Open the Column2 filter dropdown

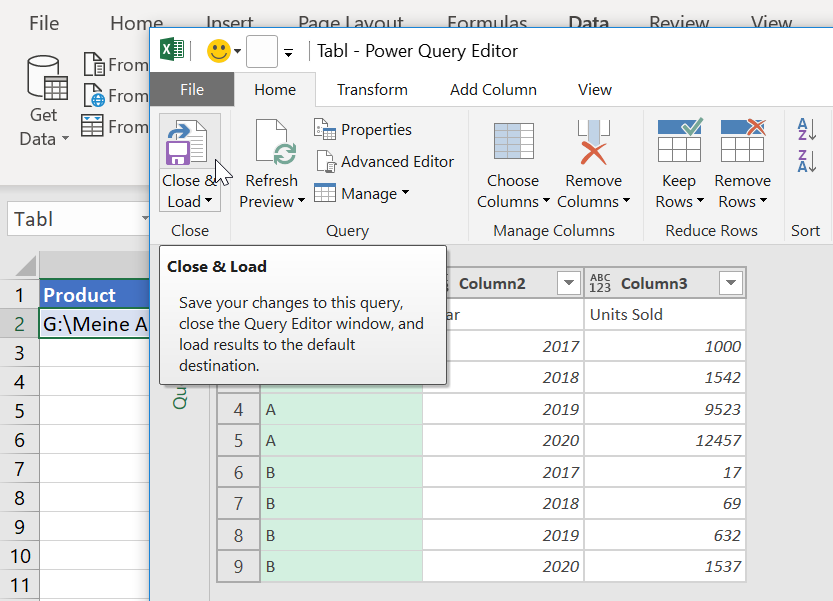click(568, 284)
